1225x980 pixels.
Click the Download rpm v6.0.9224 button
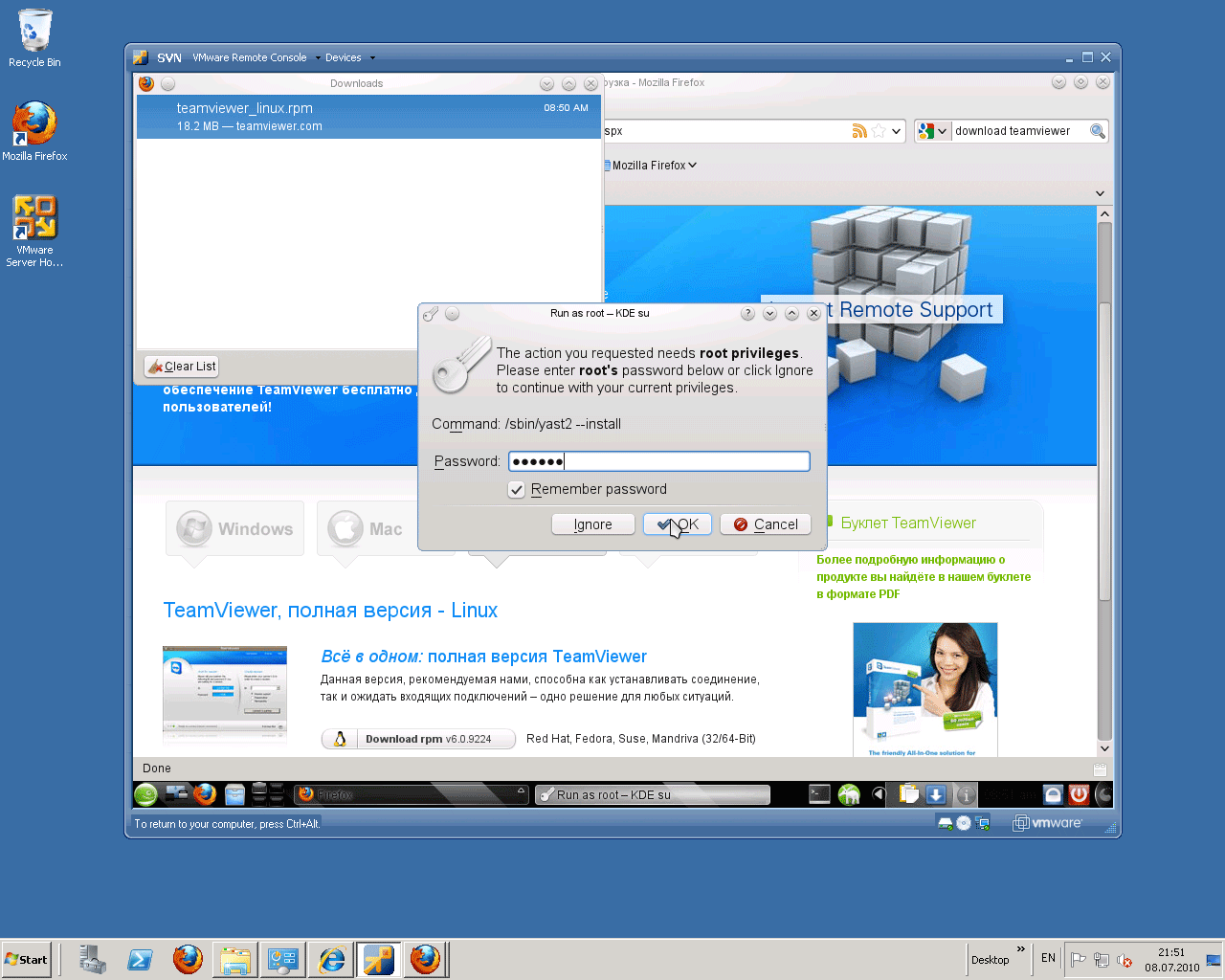tap(418, 739)
